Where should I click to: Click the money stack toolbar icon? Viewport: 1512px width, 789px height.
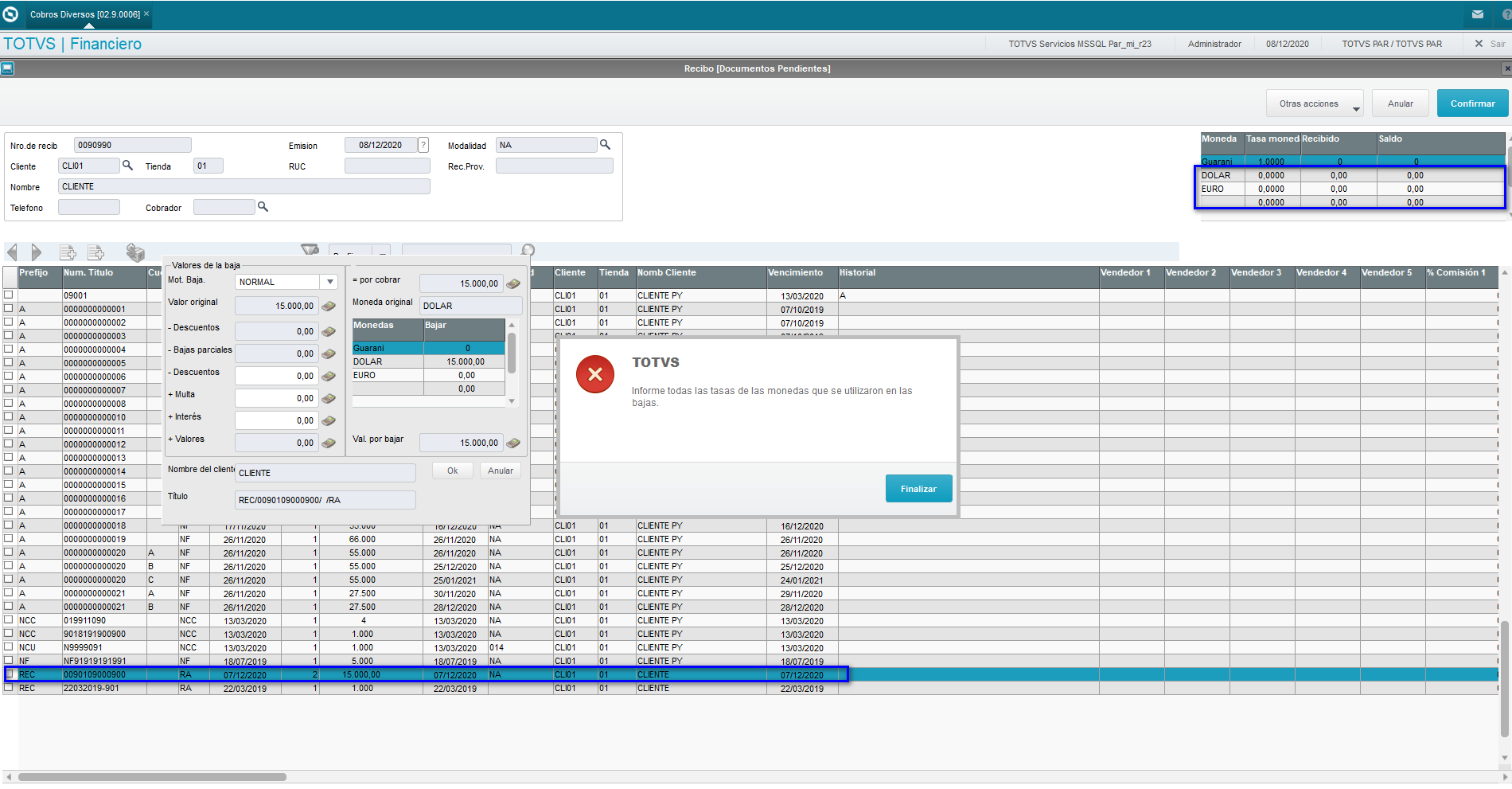pyautogui.click(x=135, y=252)
